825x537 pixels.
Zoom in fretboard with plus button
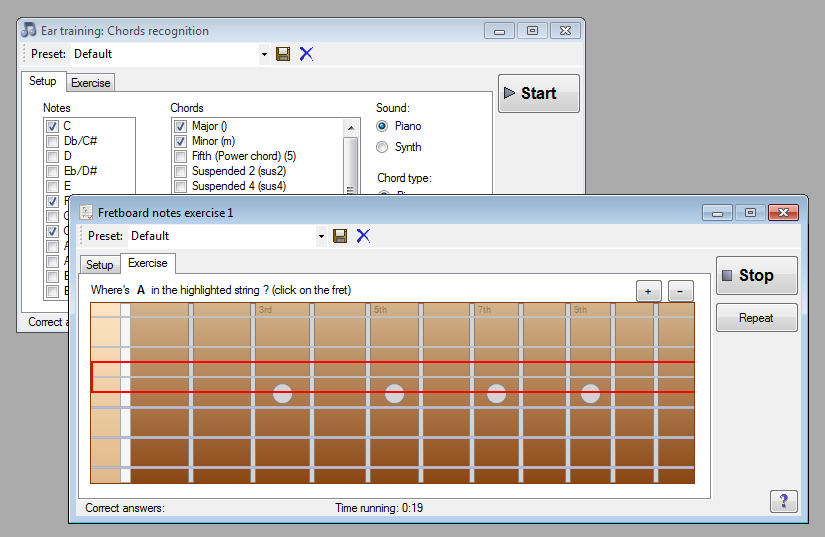[x=649, y=291]
